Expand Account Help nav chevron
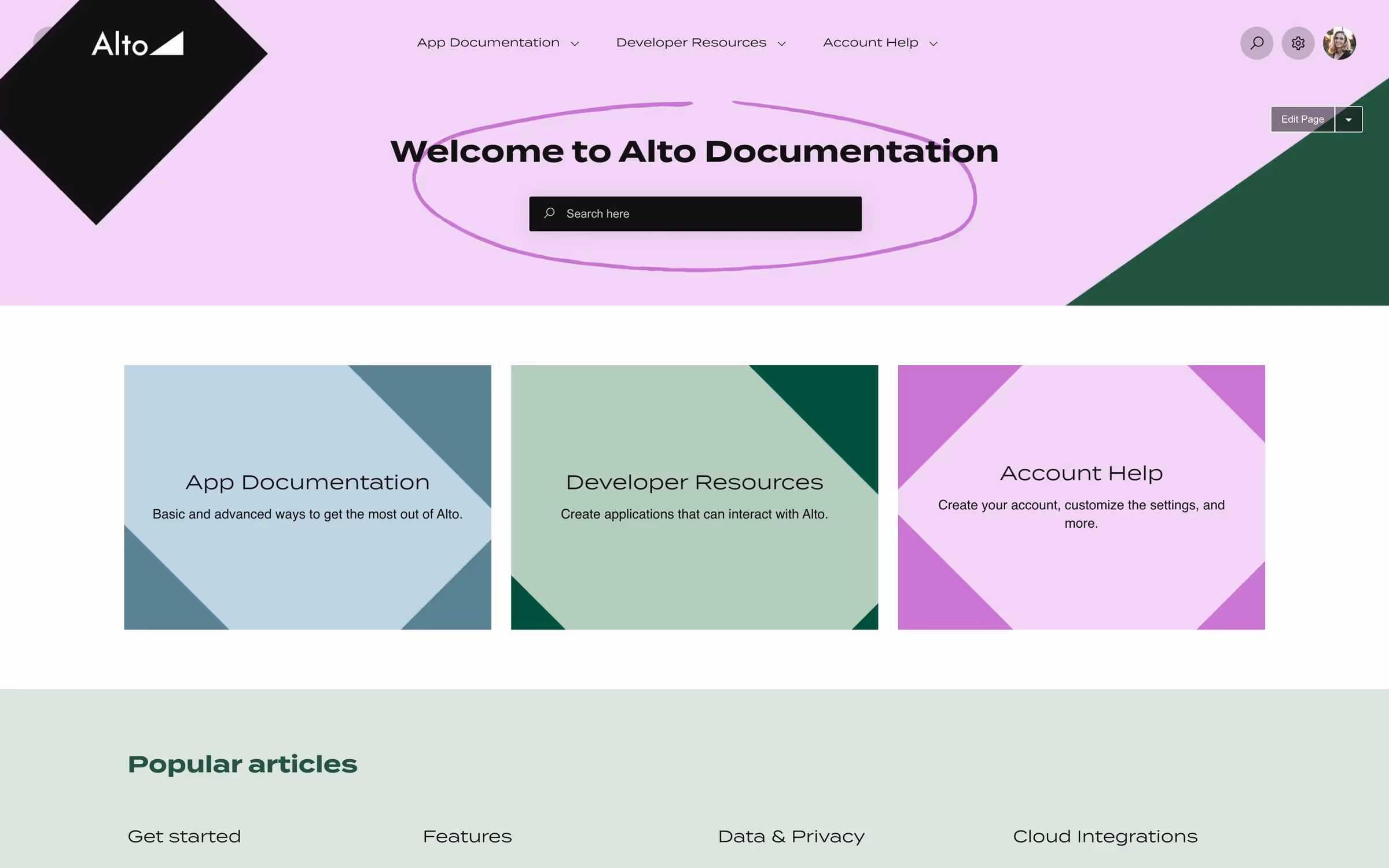1389x868 pixels. (x=933, y=44)
